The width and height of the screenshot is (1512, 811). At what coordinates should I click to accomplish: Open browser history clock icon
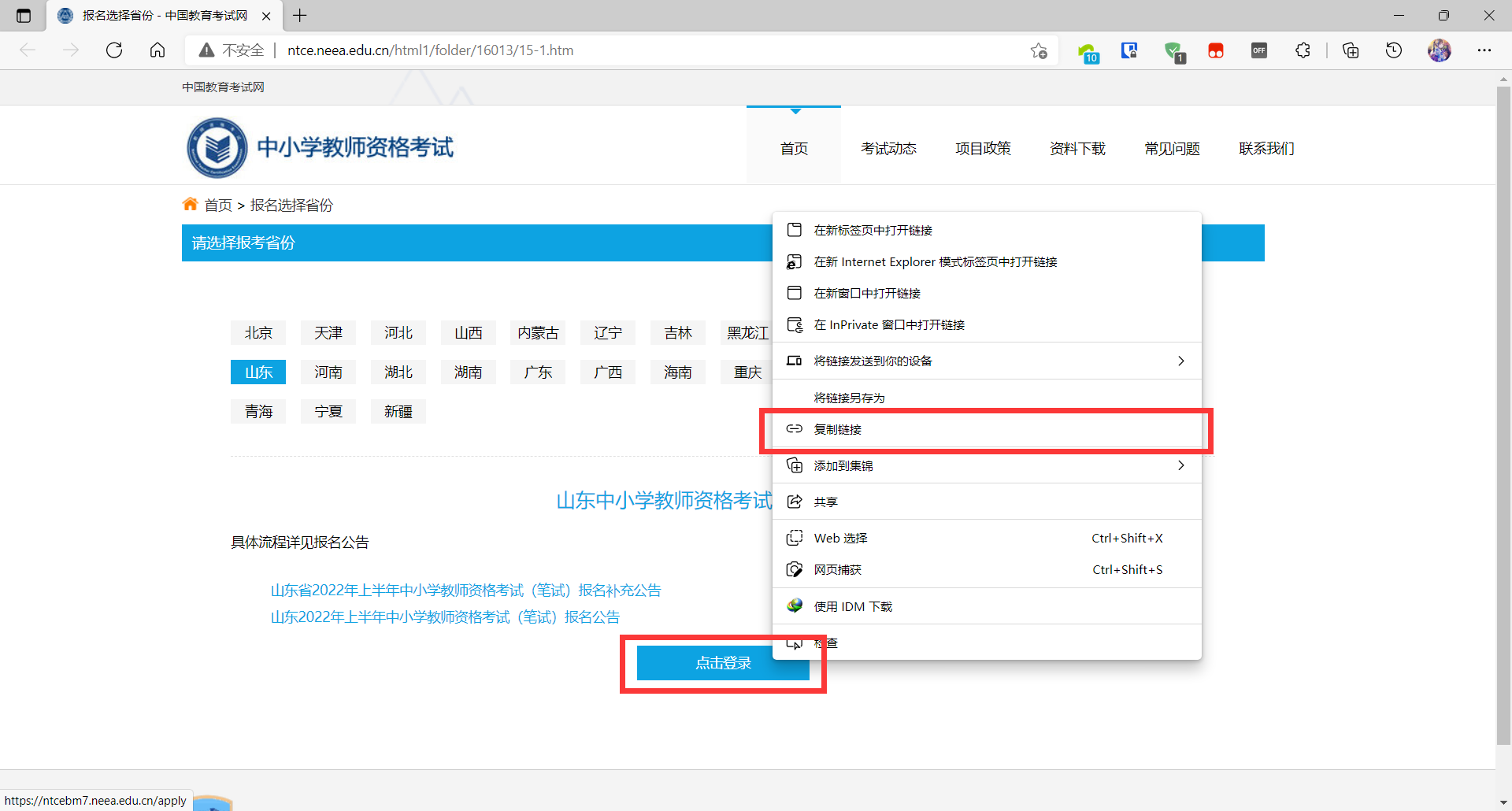[1394, 50]
